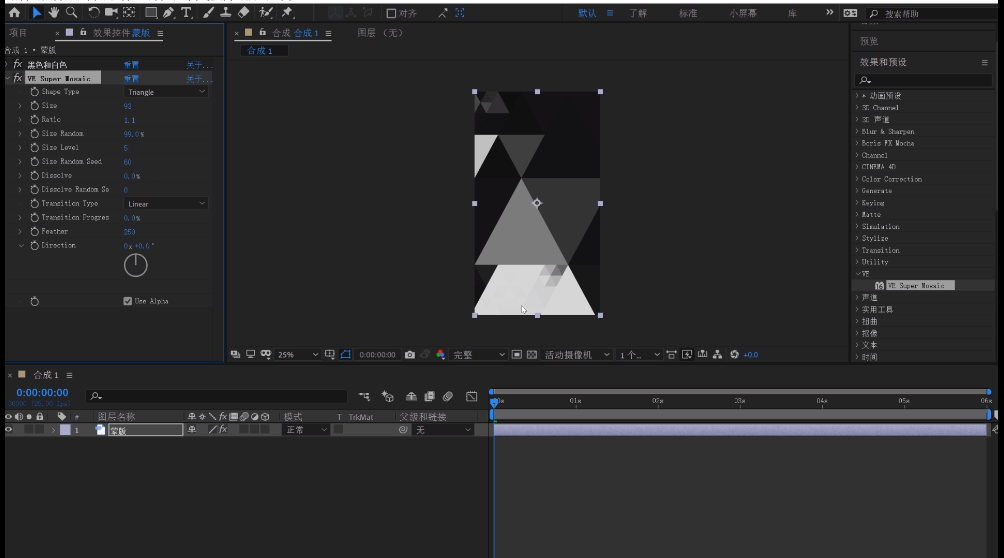1004x558 pixels.
Task: Switch to the 标准 workspace tab
Action: pyautogui.click(x=688, y=14)
